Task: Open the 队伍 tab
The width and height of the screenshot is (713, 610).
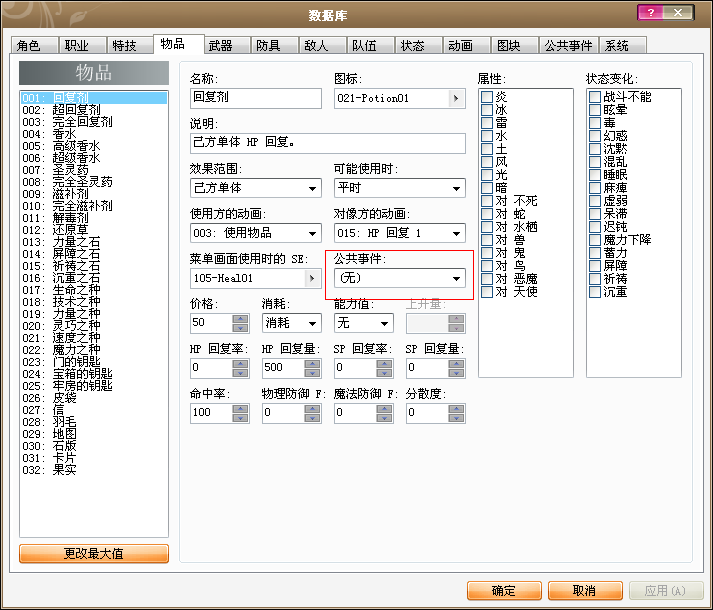Action: pos(370,45)
